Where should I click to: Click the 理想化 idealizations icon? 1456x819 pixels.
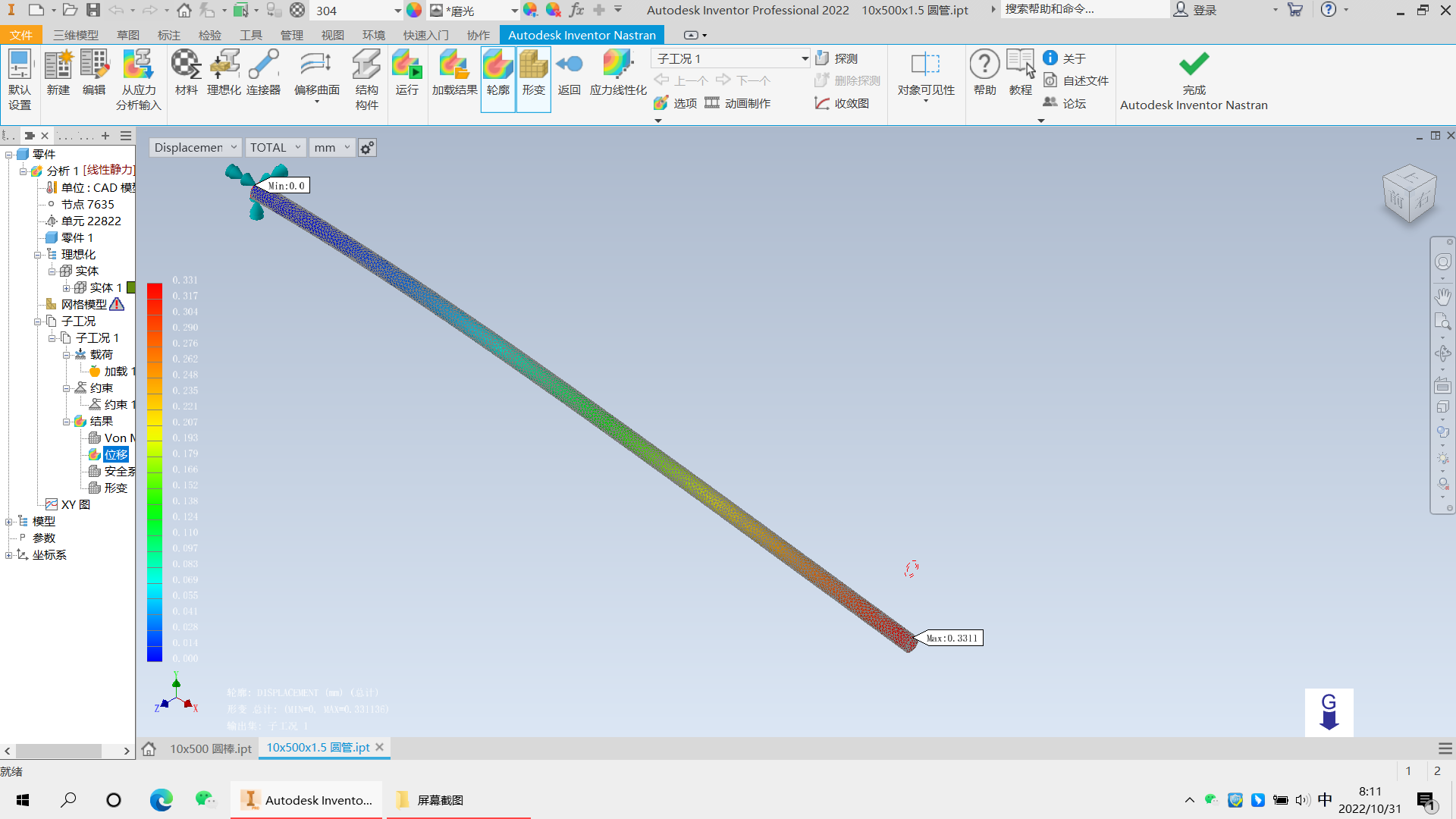tap(224, 73)
